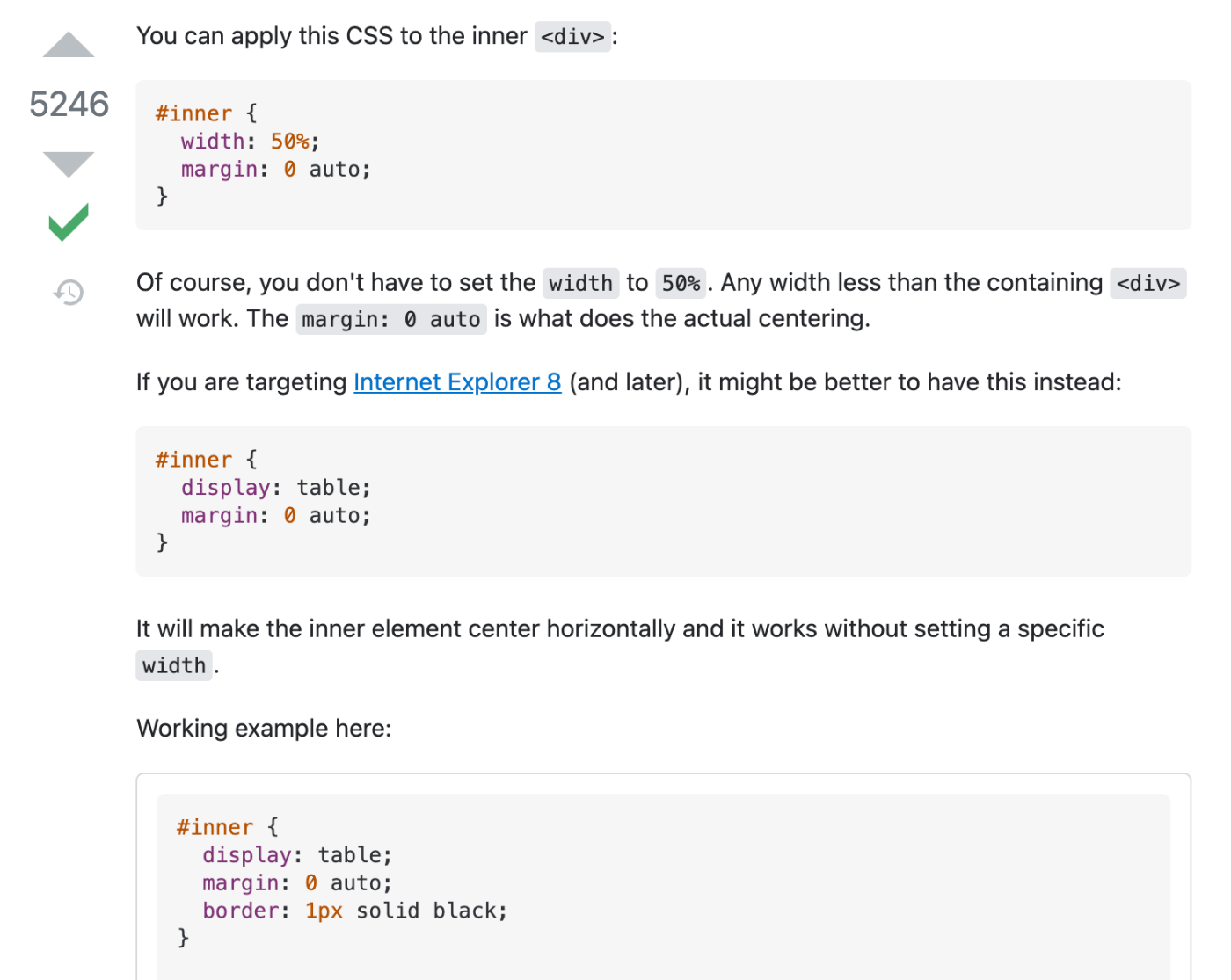This screenshot has width=1231, height=980.
Task: Open the post activity history icon
Action: coord(69,292)
